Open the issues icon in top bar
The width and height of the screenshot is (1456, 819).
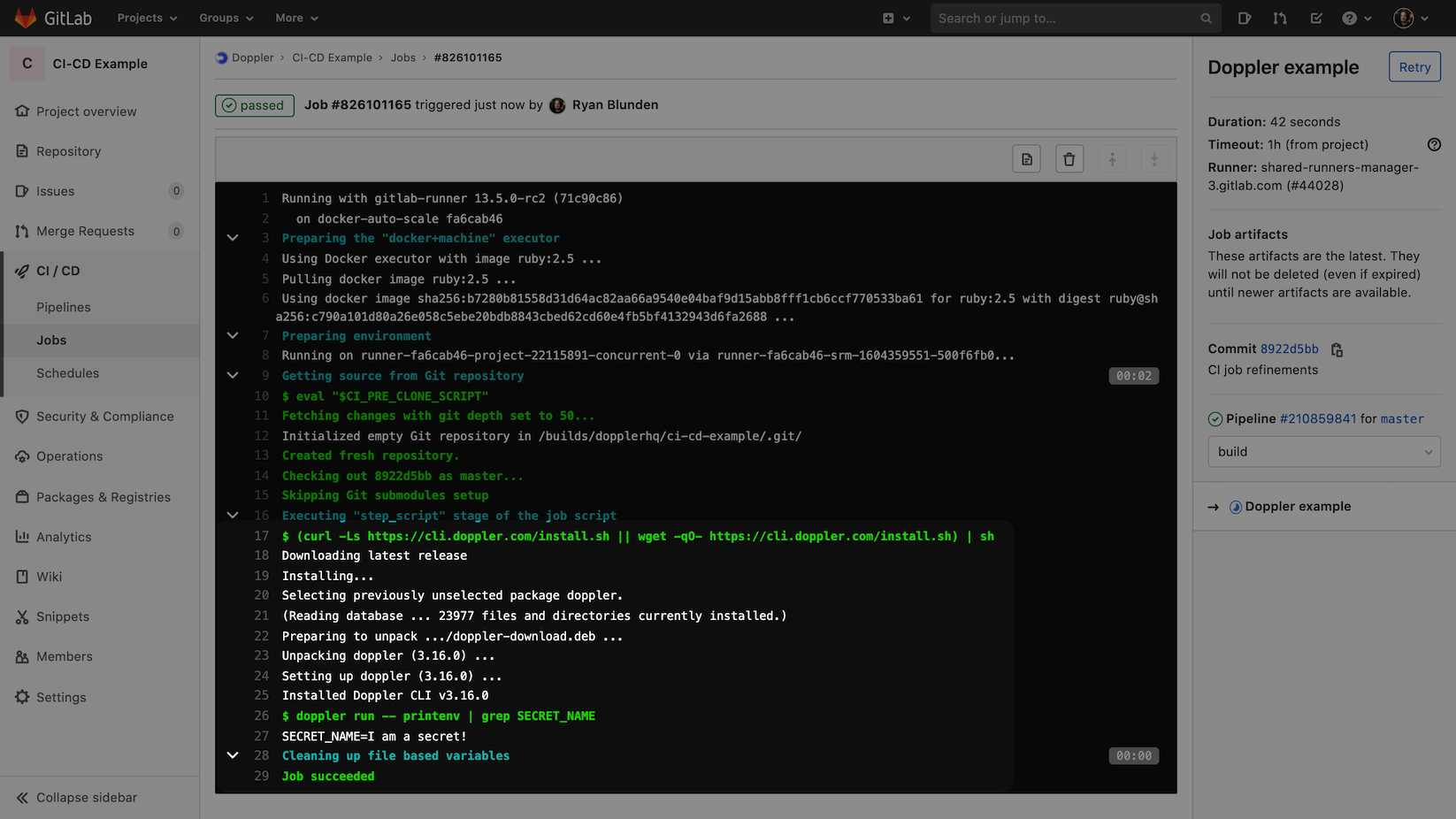1245,18
